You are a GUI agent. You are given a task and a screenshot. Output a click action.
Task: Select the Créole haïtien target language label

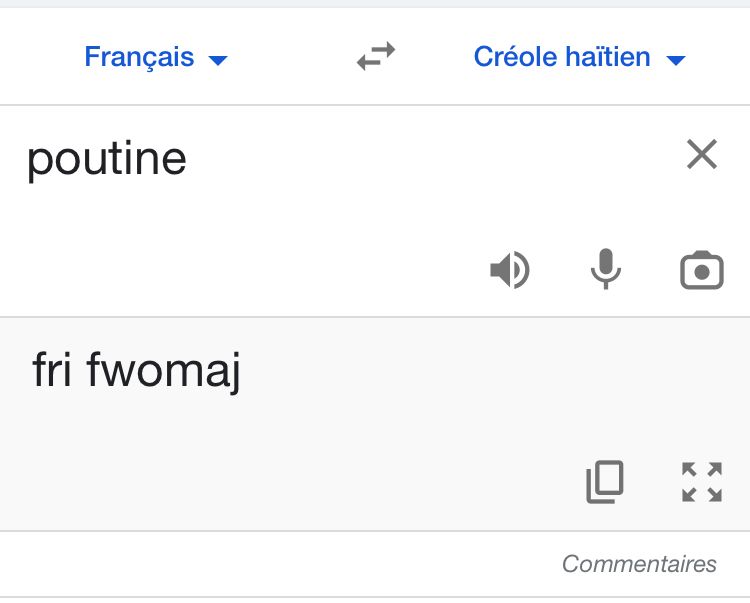click(561, 57)
